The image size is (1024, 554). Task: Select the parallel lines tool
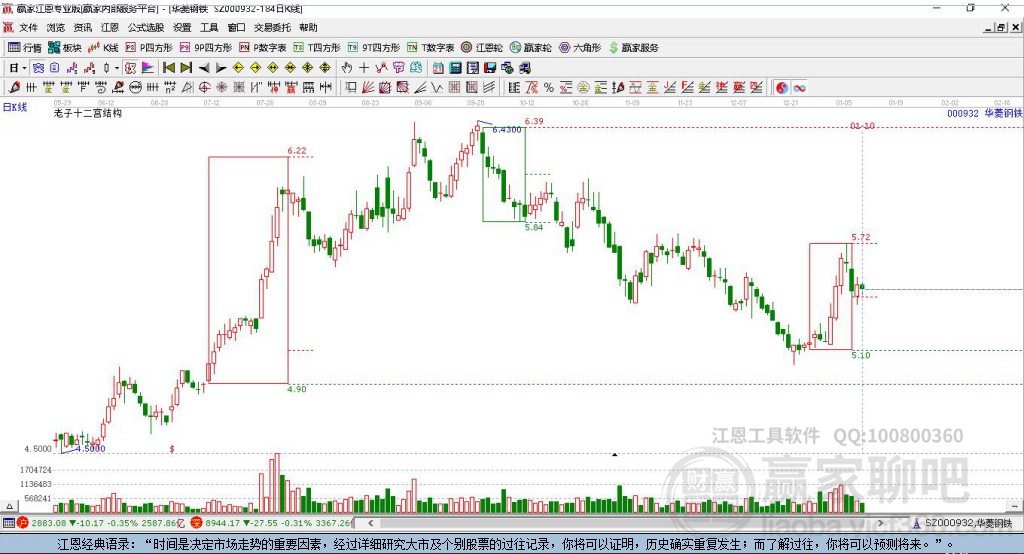(x=489, y=87)
